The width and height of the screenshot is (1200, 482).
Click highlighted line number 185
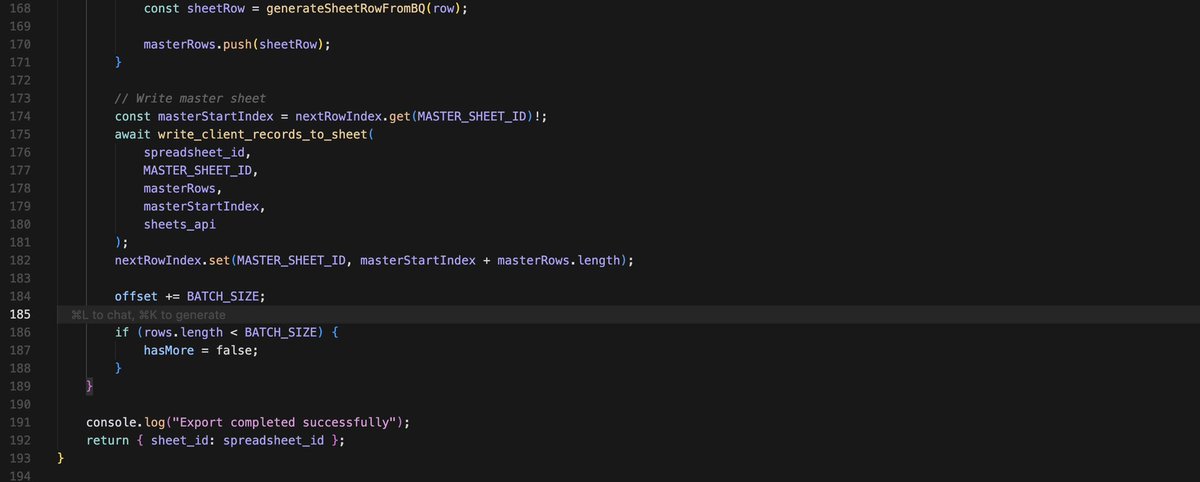pos(18,314)
